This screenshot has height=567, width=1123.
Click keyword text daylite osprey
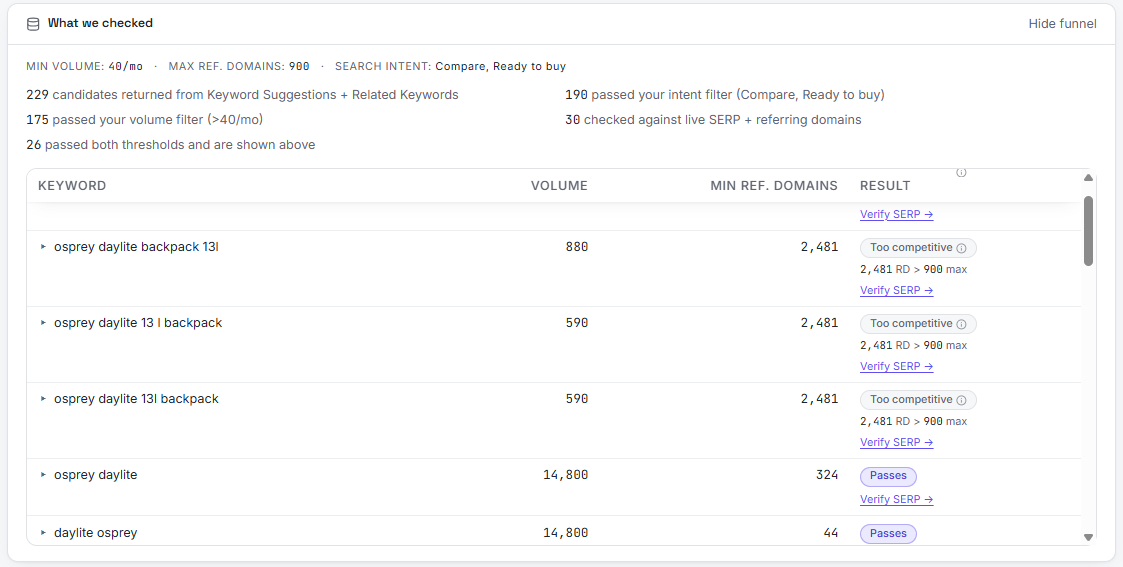[x=95, y=533]
